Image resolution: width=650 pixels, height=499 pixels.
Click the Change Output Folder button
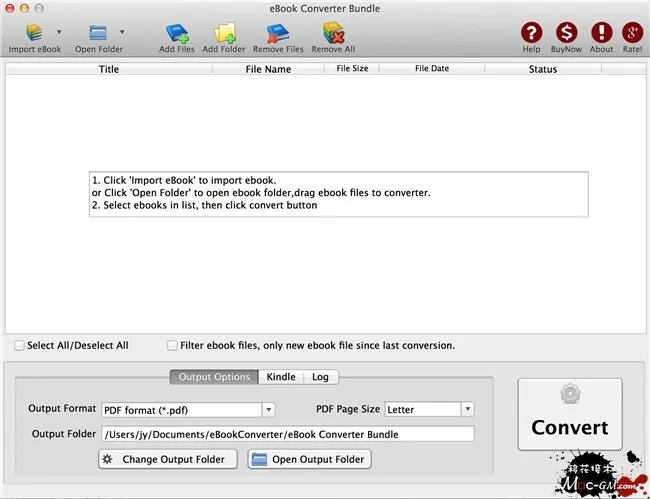pyautogui.click(x=168, y=459)
